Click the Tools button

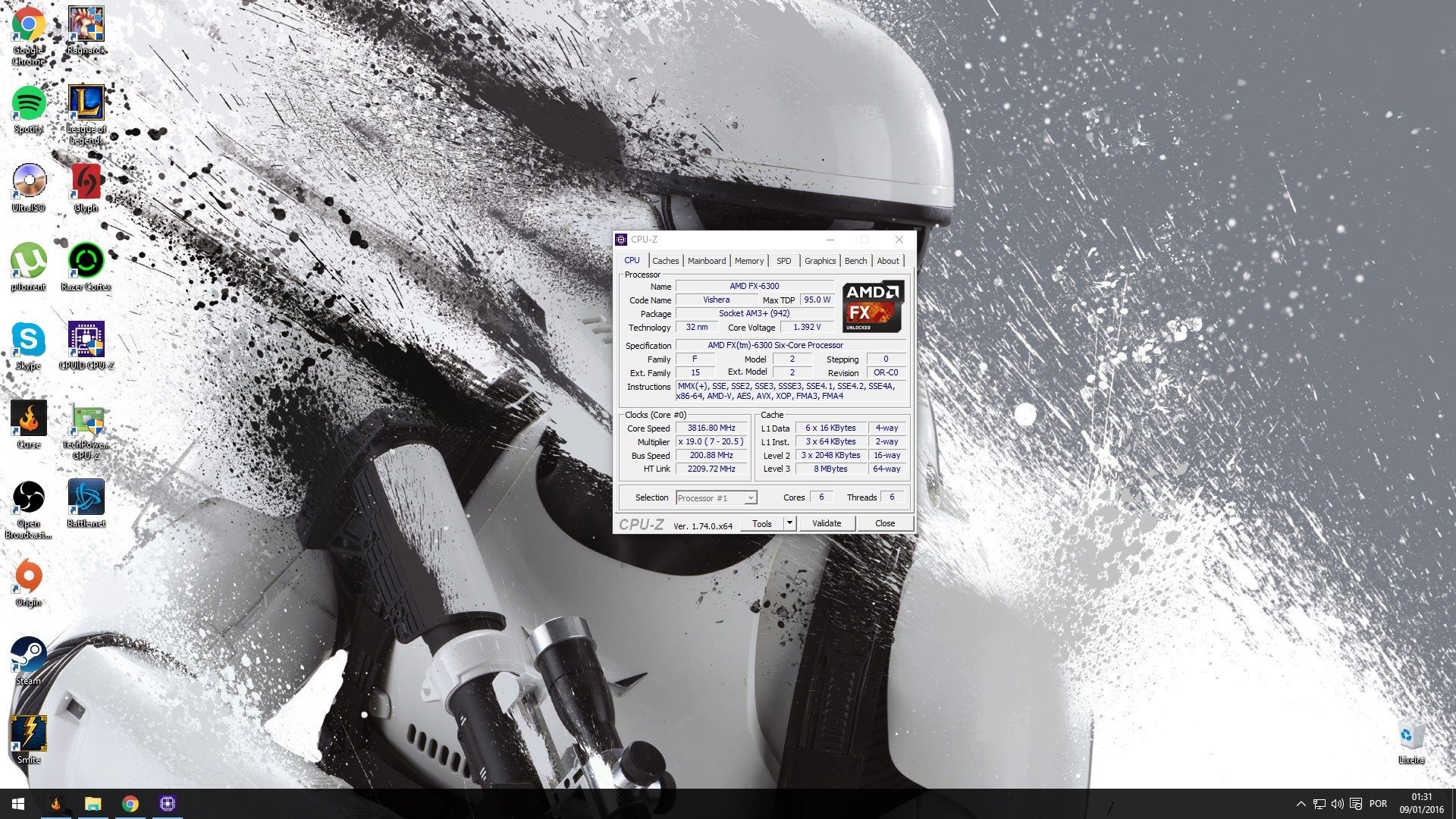point(762,523)
